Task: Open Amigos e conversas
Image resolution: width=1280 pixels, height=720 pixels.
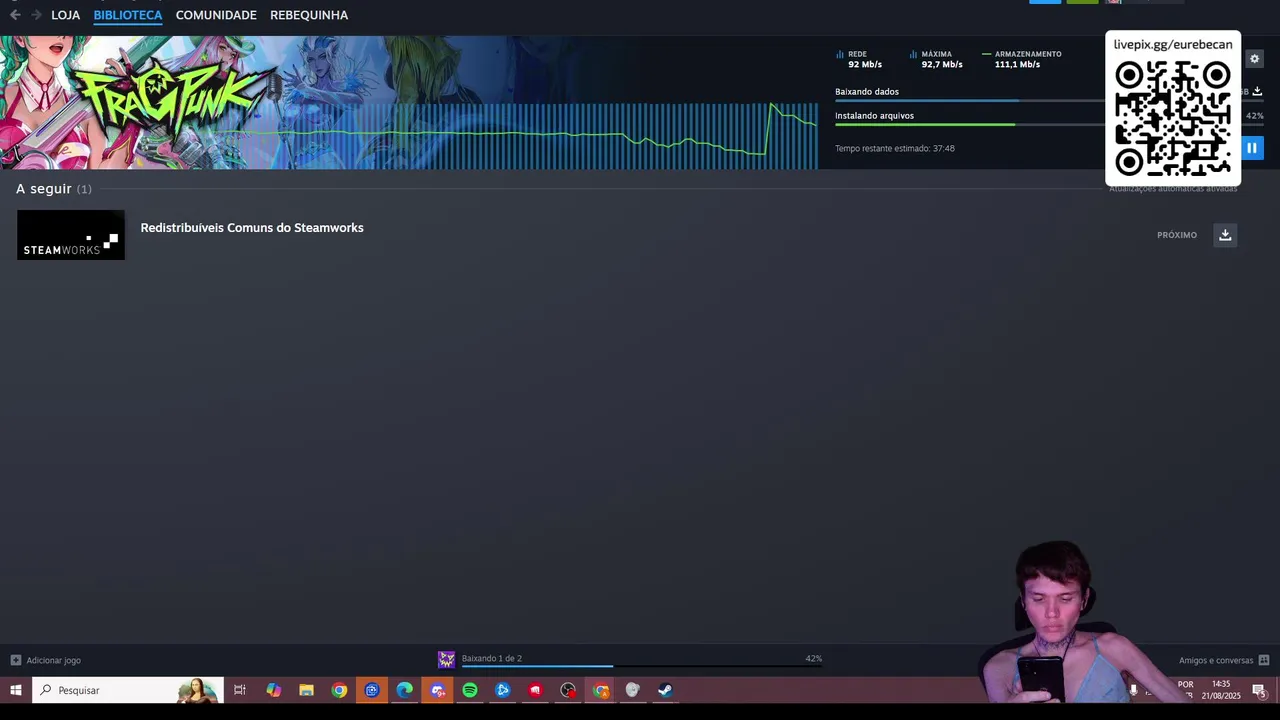Action: [x=1224, y=660]
